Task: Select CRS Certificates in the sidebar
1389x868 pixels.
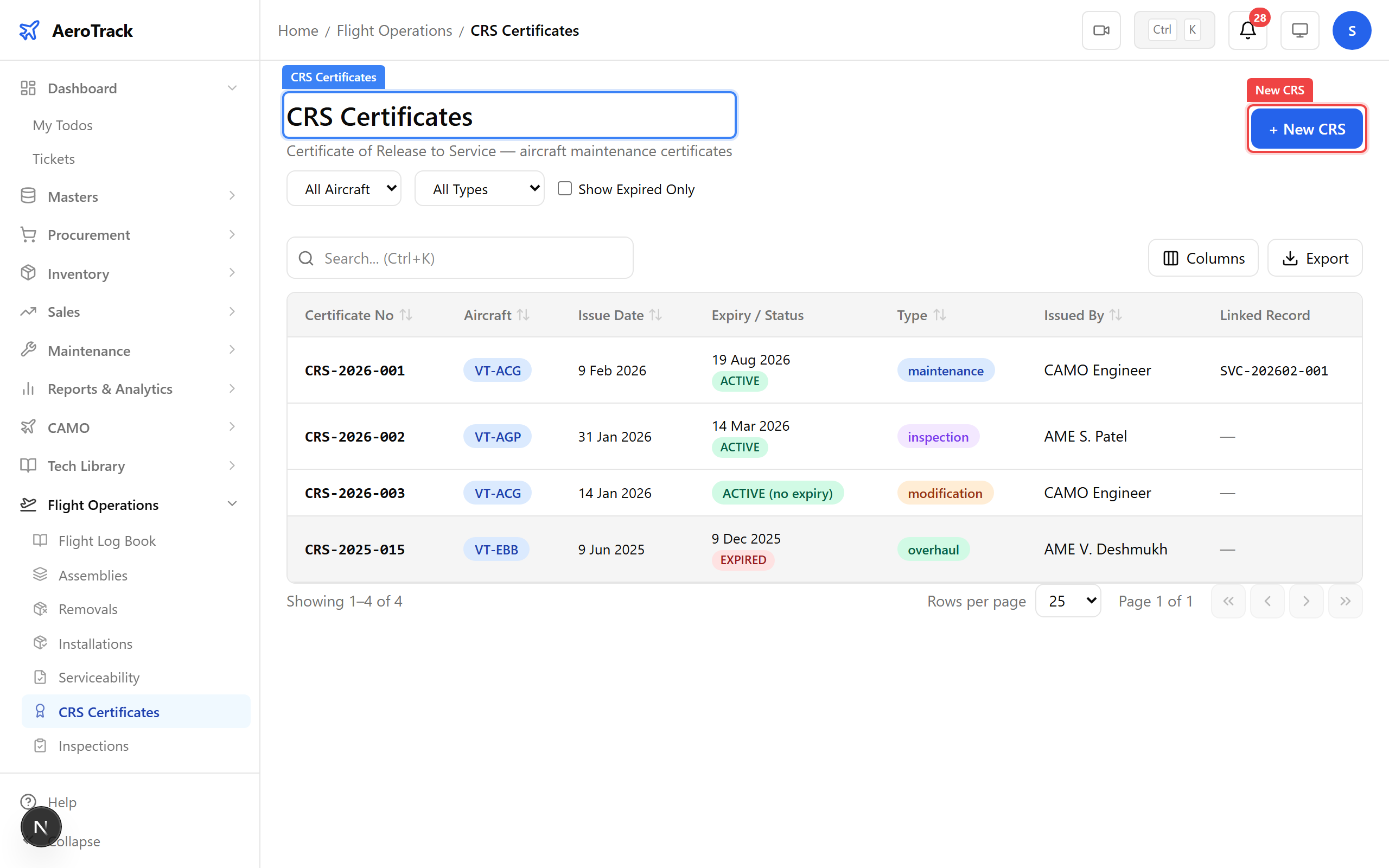Action: [x=109, y=712]
